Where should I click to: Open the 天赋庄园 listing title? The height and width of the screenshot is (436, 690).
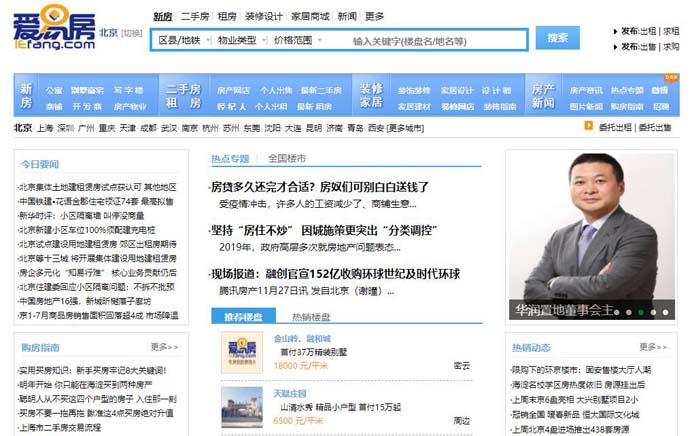coord(290,393)
